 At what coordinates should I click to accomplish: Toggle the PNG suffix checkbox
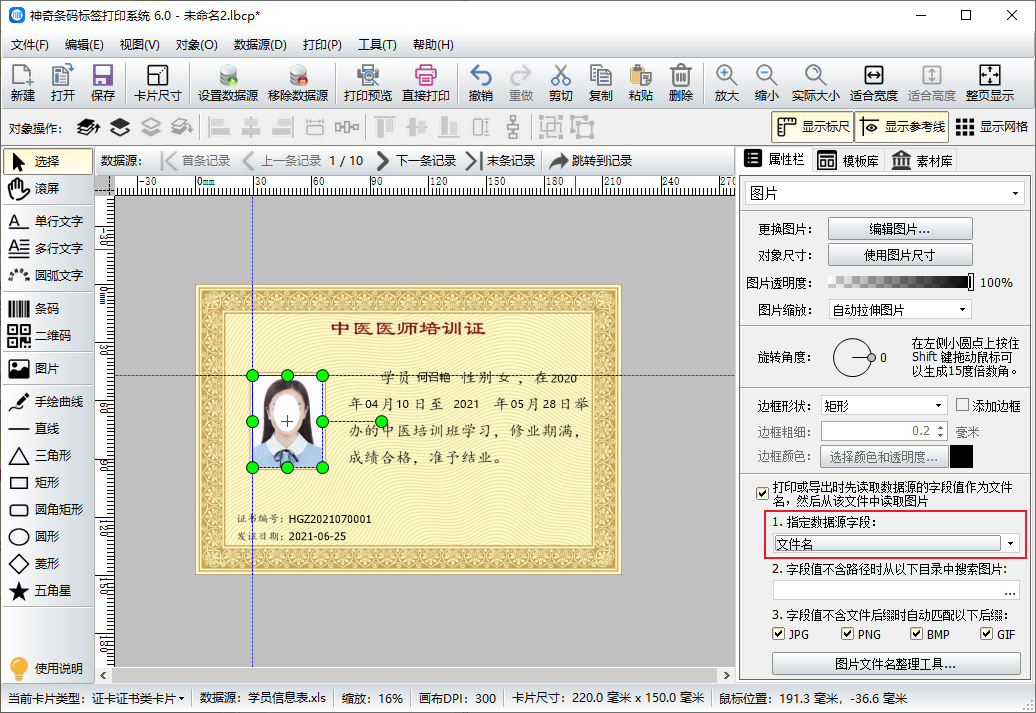click(847, 634)
